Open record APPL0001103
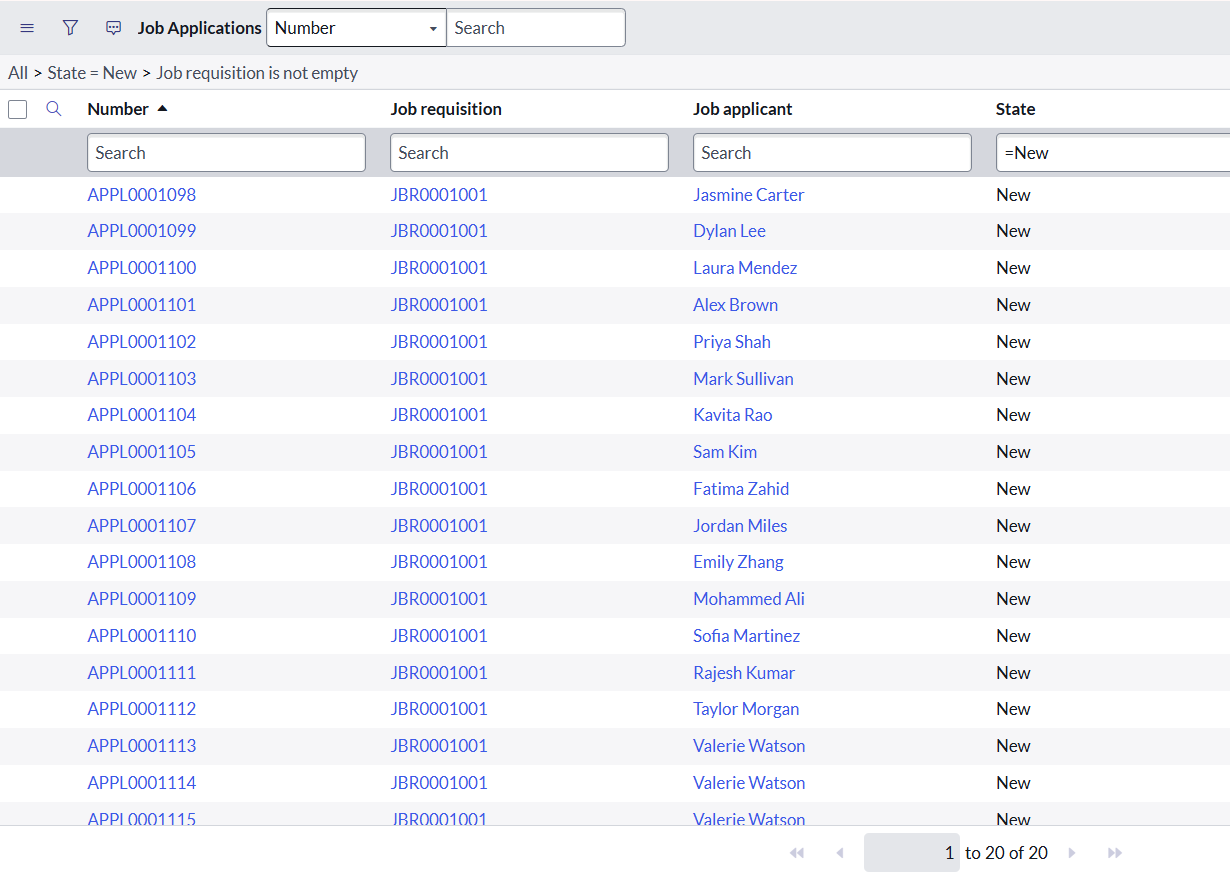The height and width of the screenshot is (875, 1230). (142, 379)
